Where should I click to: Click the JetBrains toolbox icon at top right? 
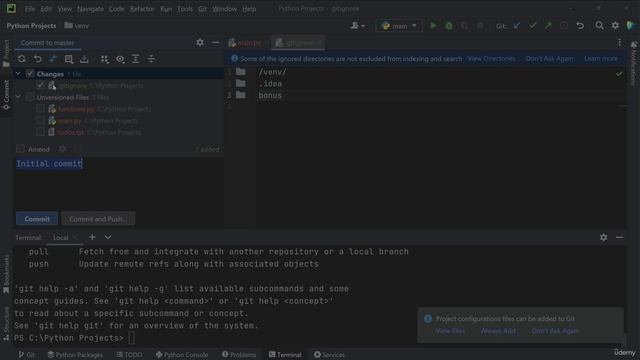pos(631,26)
